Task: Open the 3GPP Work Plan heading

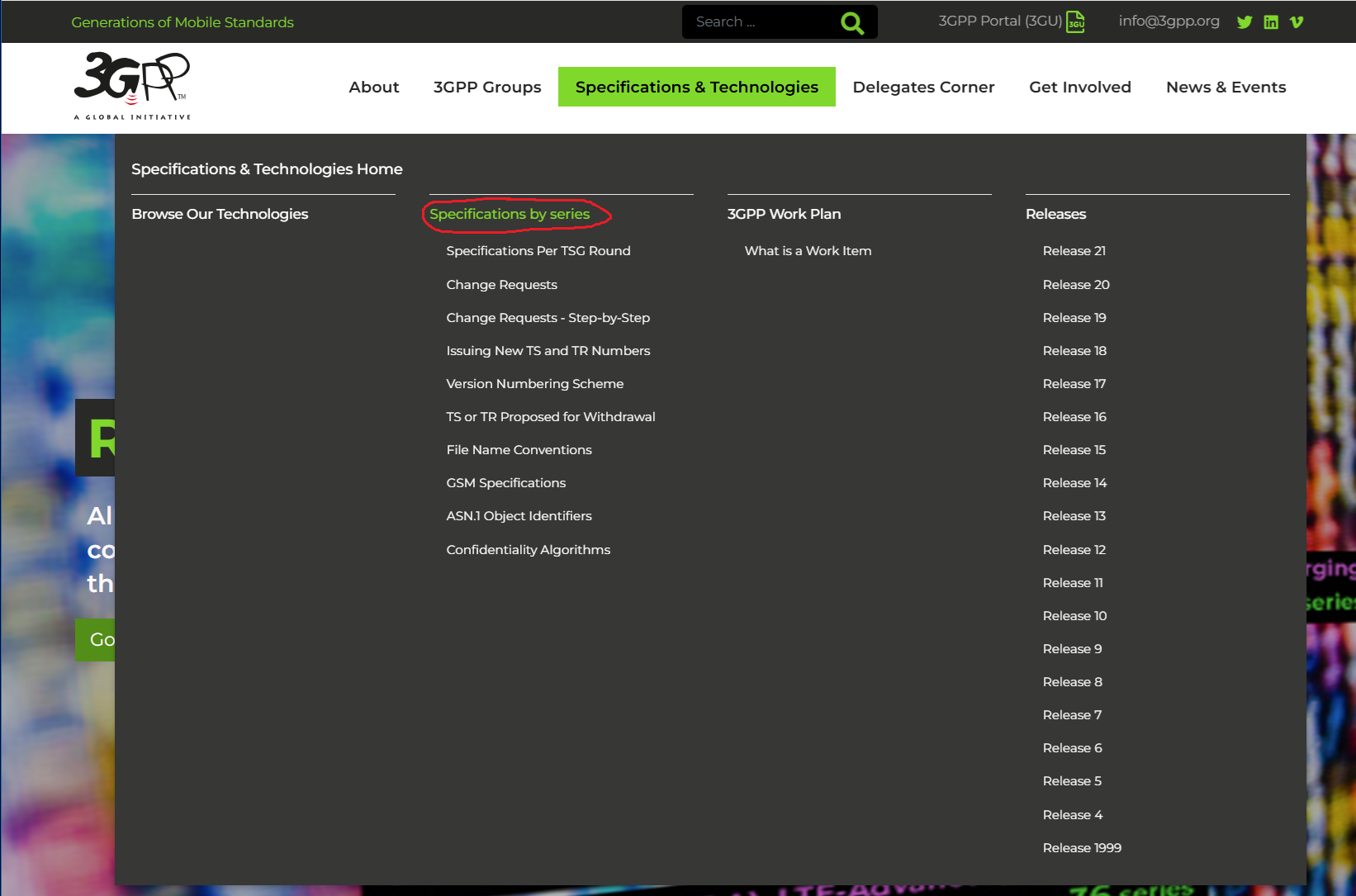Action: click(784, 214)
